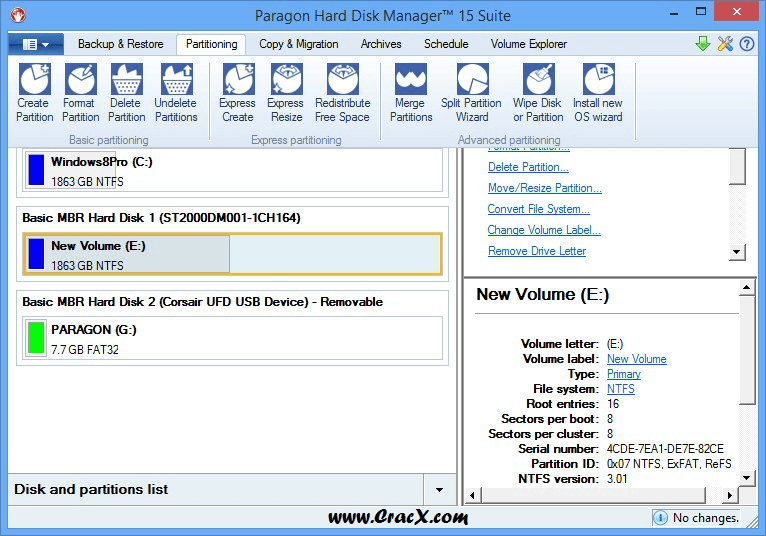This screenshot has height=536, width=766.
Task: Launch Undelete Partitions wizard
Action: pyautogui.click(x=176, y=92)
